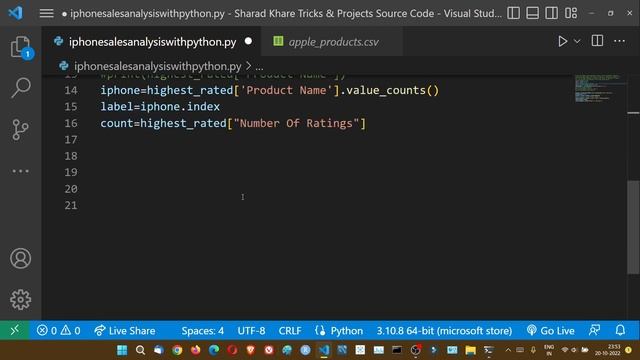The height and width of the screenshot is (360, 640).
Task: Click unsaved dot on iphonesalesanalysiswithpython.py tab
Action: [248, 41]
